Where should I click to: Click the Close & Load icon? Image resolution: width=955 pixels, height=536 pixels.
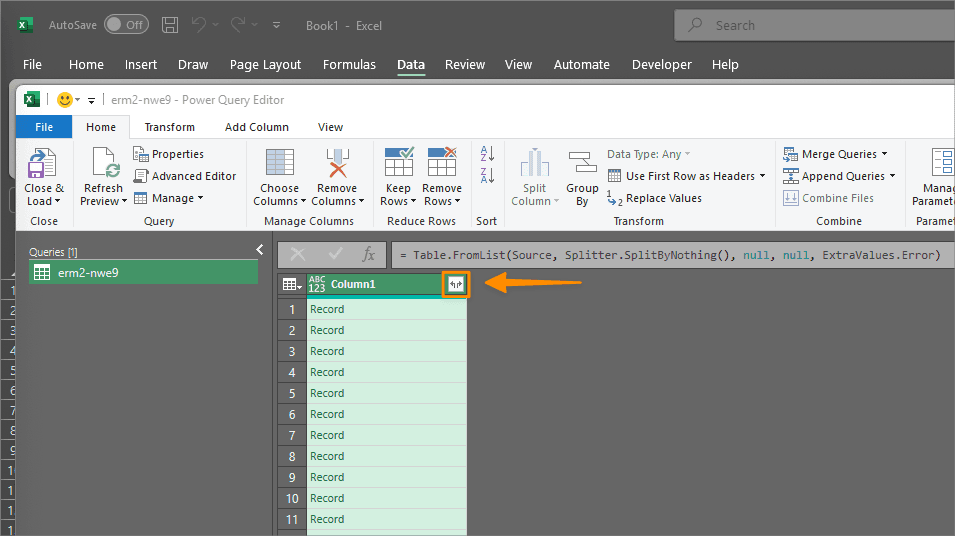(x=42, y=163)
